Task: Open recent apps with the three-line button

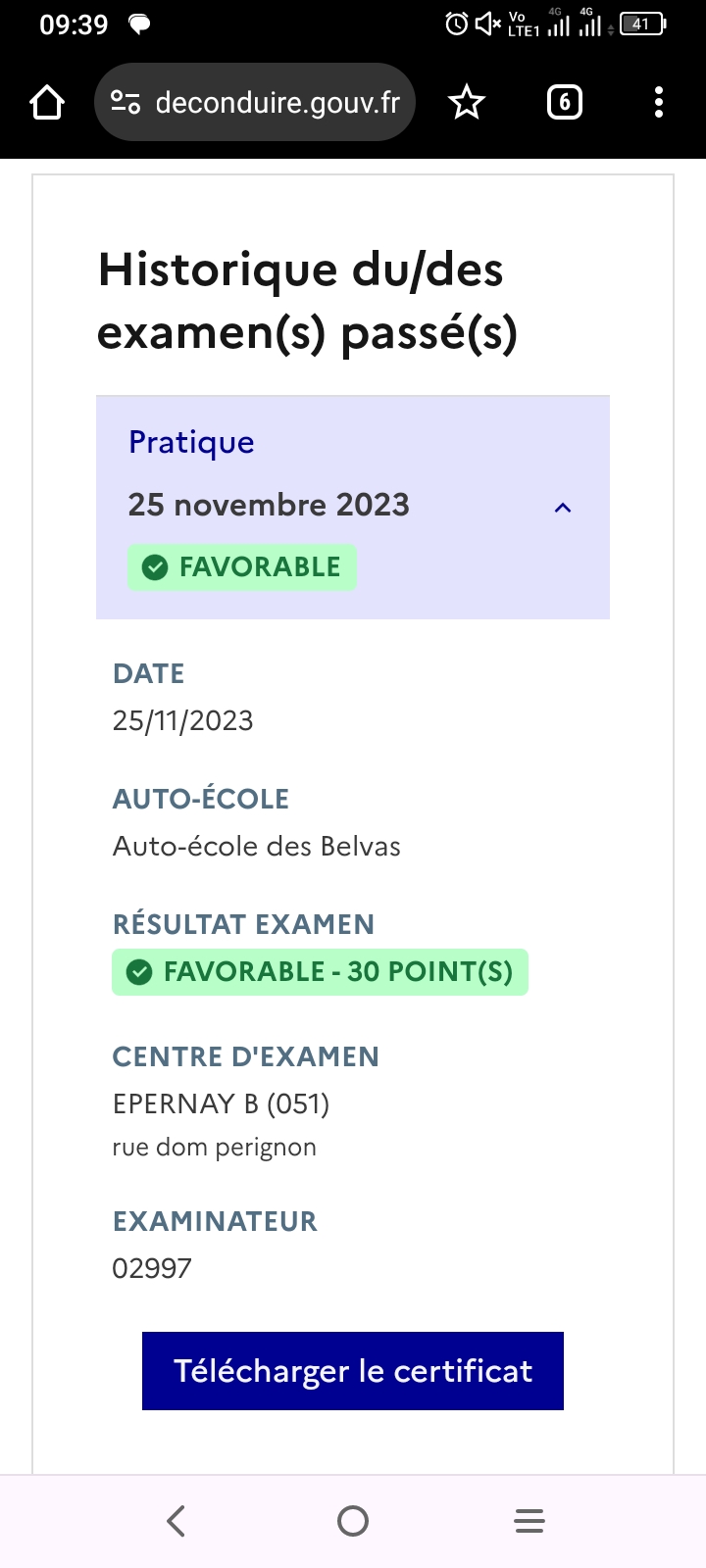Action: [x=529, y=1521]
